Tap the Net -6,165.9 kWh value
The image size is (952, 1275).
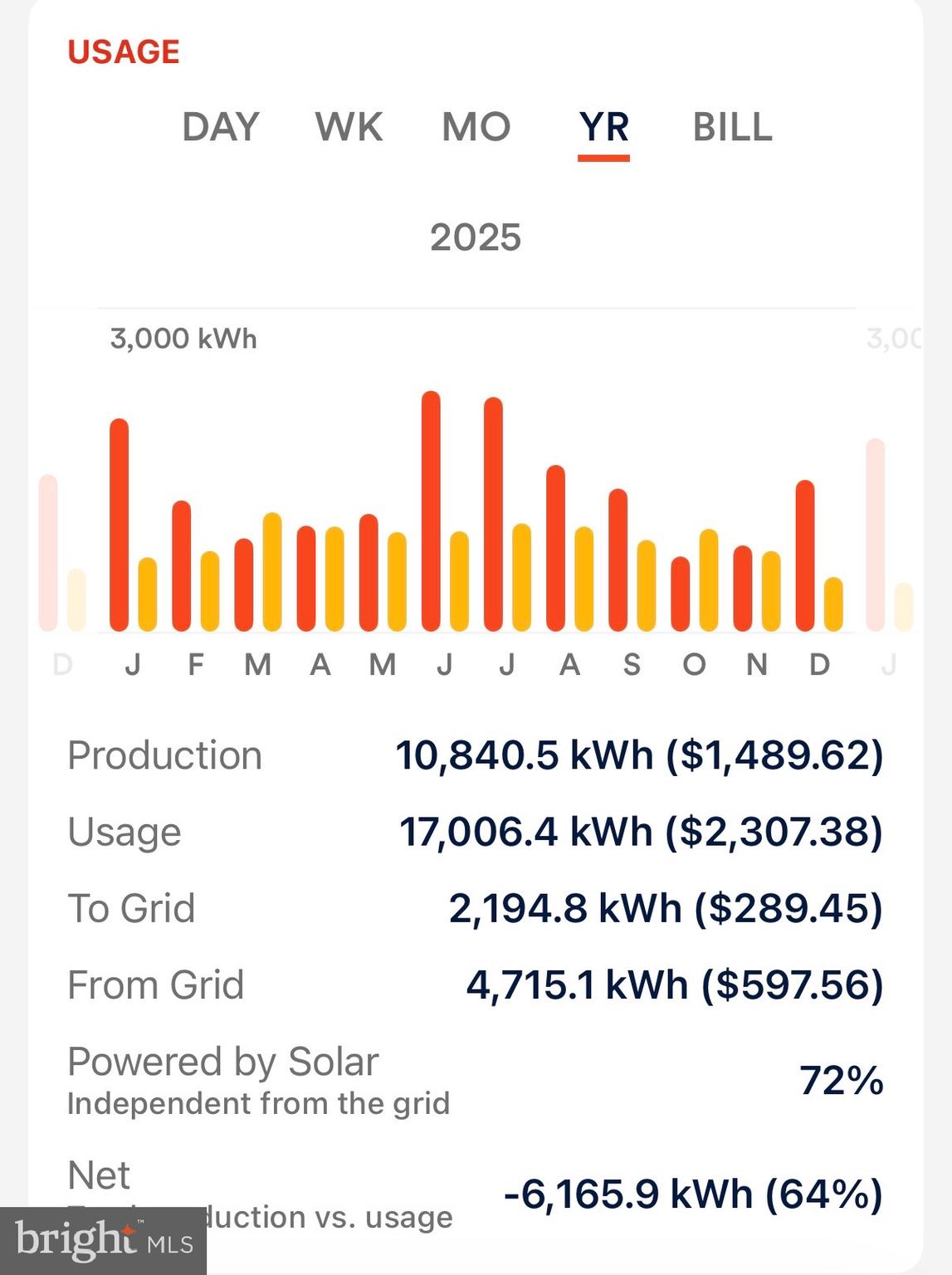point(693,1194)
